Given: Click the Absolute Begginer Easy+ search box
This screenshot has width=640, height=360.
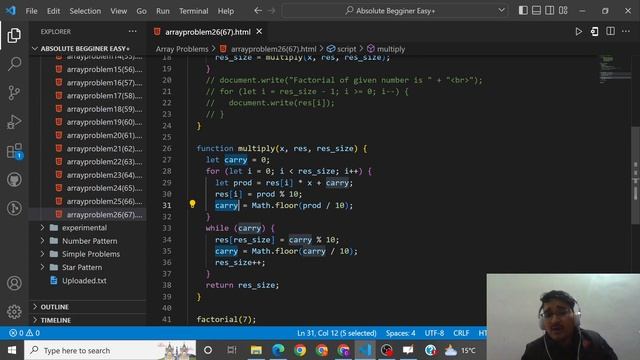Looking at the screenshot, I should (395, 11).
